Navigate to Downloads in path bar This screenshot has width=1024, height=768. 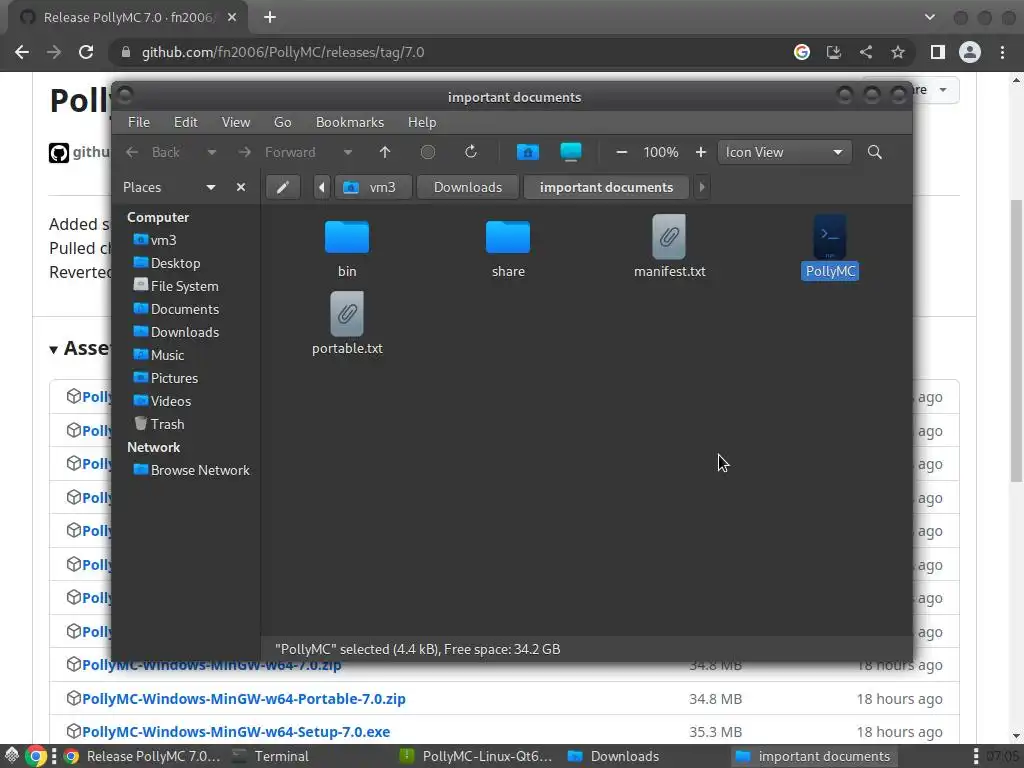coord(468,187)
